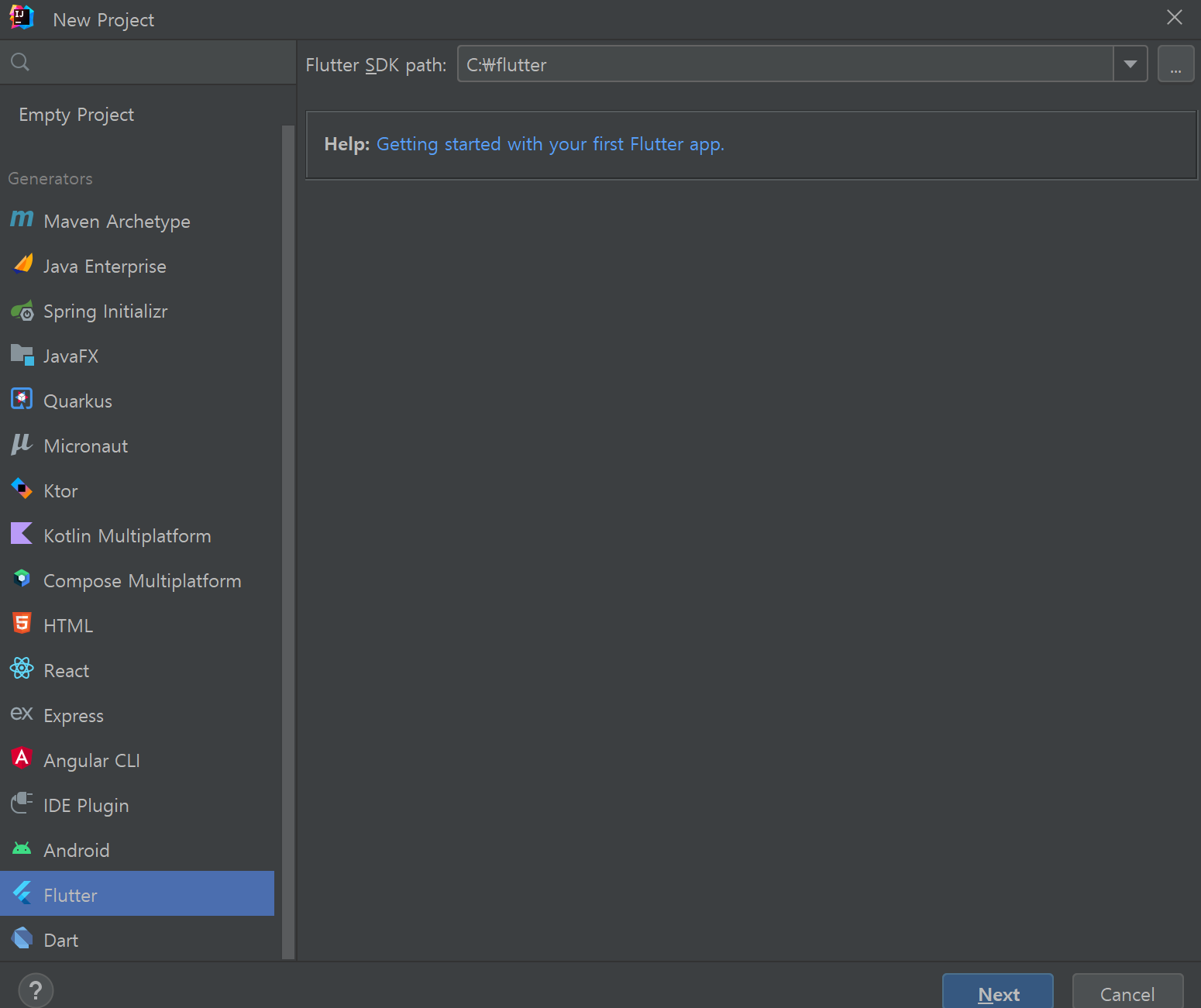This screenshot has height=1008, width=1201.
Task: Browse for SDK path with ellipsis button
Action: point(1175,64)
